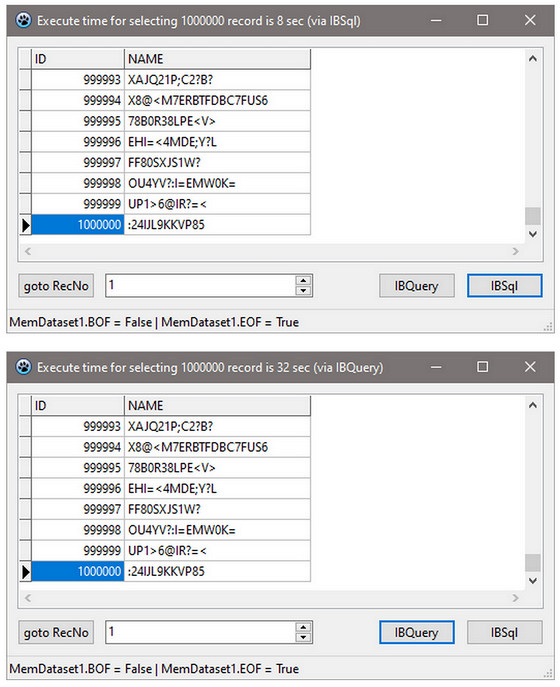This screenshot has width=560, height=687.
Task: Click the IBQuery button in the top window
Action: click(x=416, y=286)
